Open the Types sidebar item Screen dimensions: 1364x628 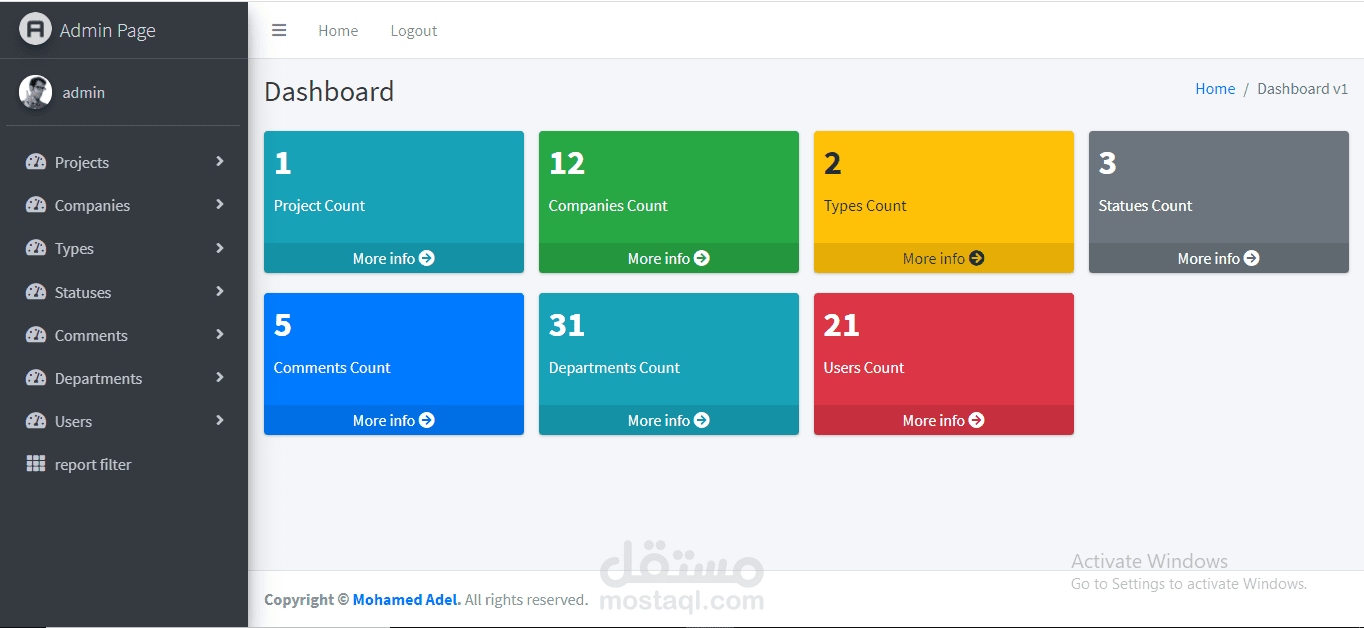tap(124, 248)
